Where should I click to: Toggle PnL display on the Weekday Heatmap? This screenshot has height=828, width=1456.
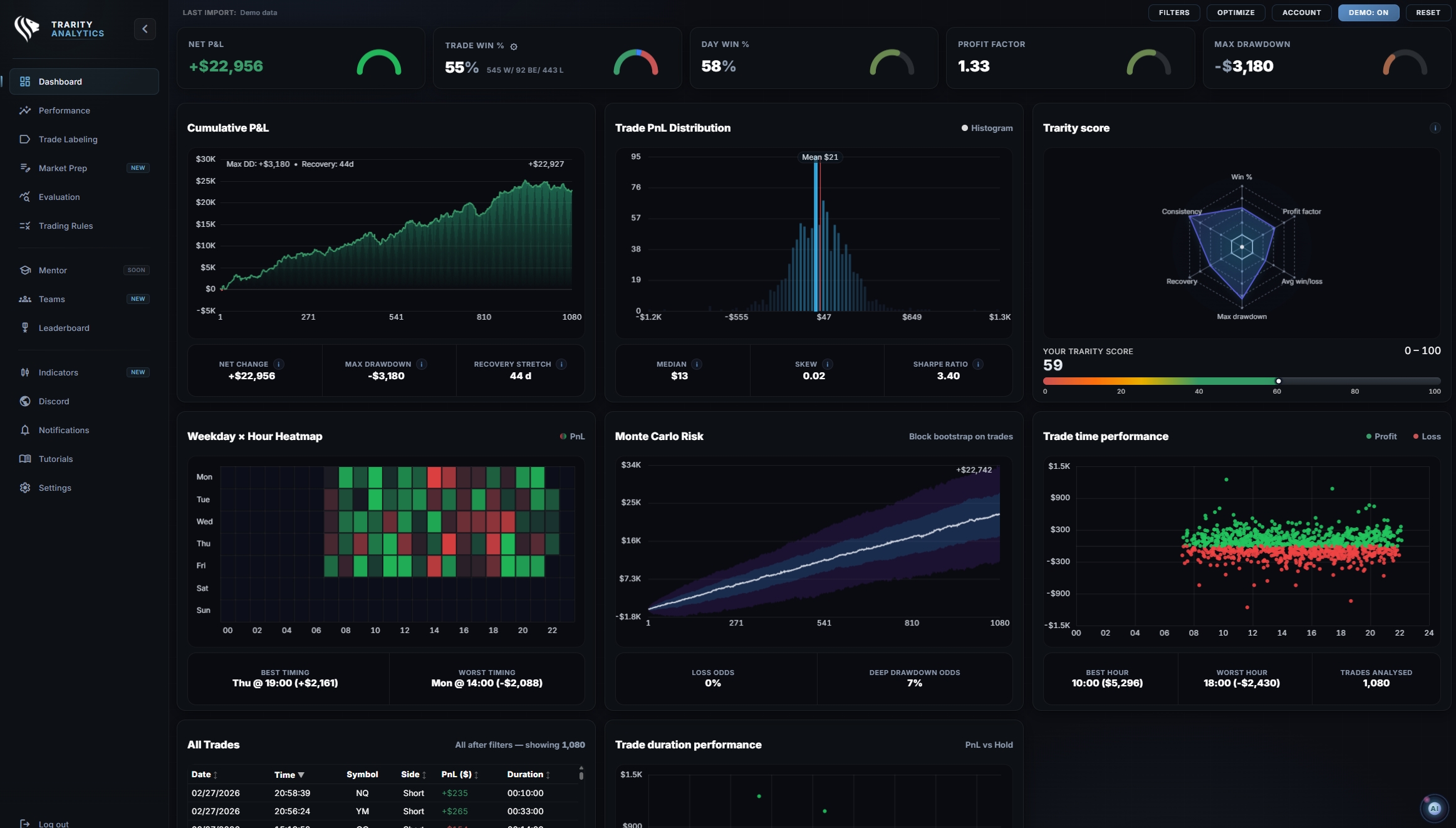[x=572, y=436]
